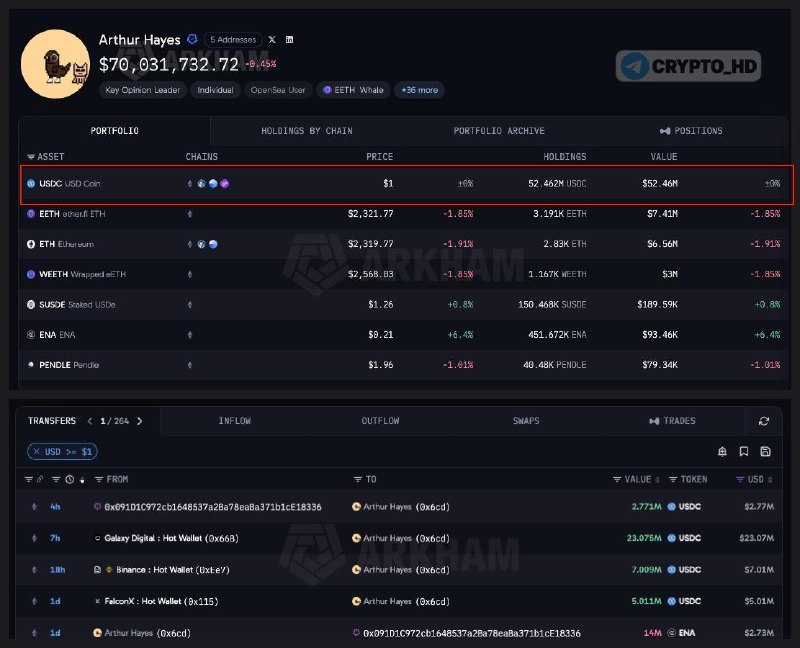Select the EETH Whale tag
This screenshot has width=800, height=648.
pyautogui.click(x=354, y=90)
